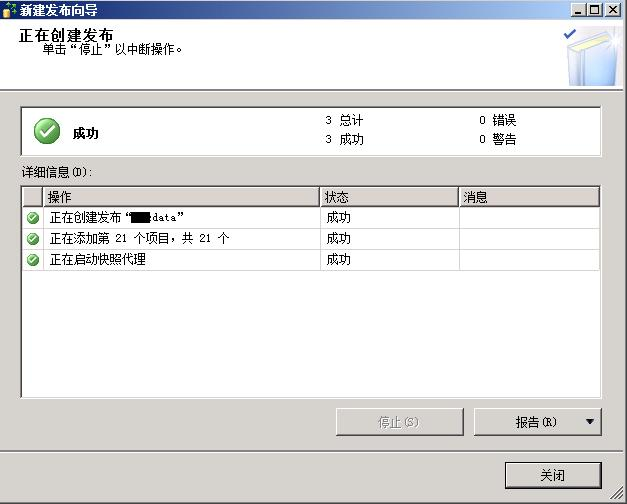Minimize the 新建发布向导 window
Viewport: 627px width, 504px height.
578,10
